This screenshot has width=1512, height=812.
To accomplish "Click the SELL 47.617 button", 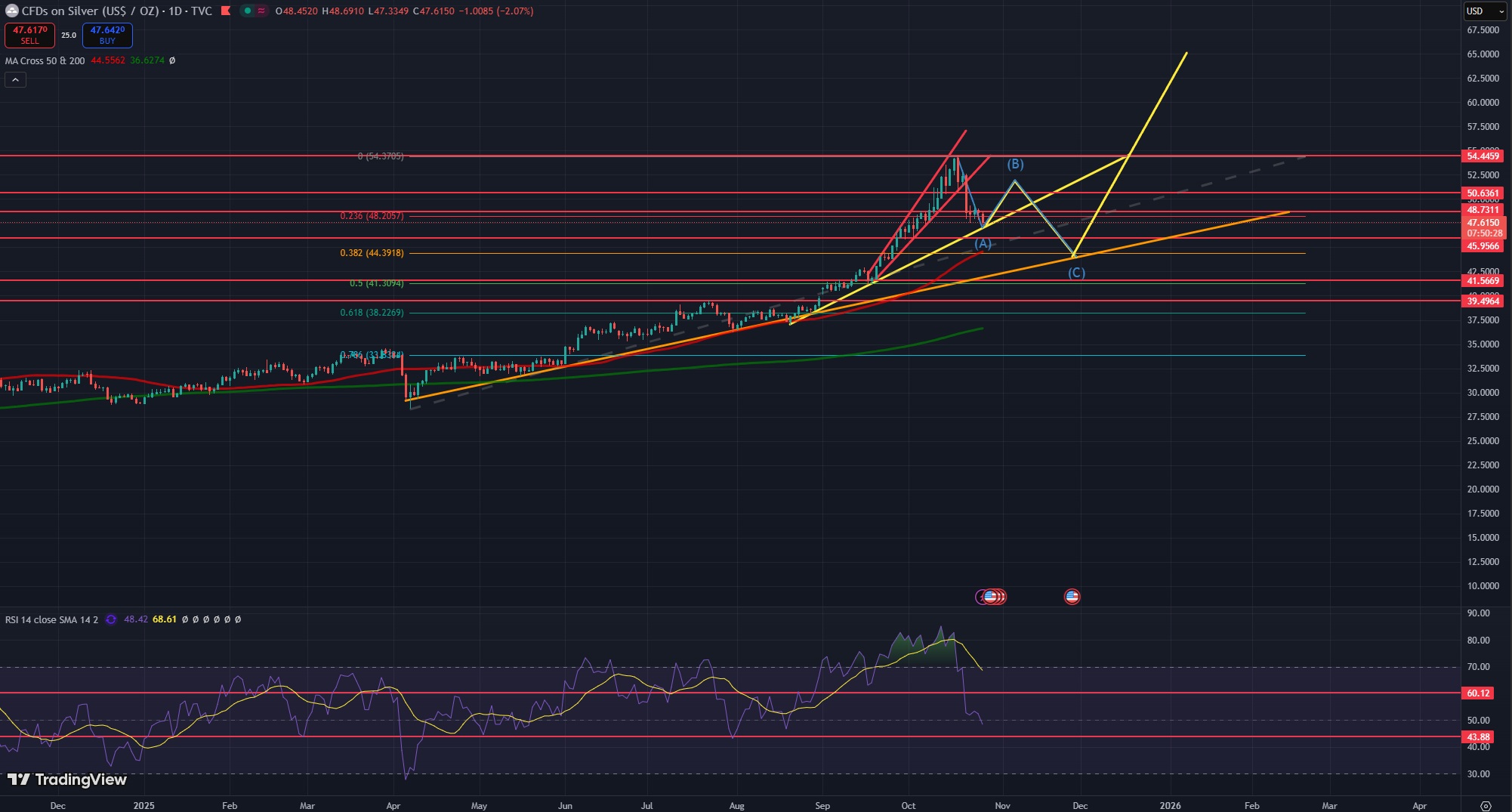I will 29,35.
